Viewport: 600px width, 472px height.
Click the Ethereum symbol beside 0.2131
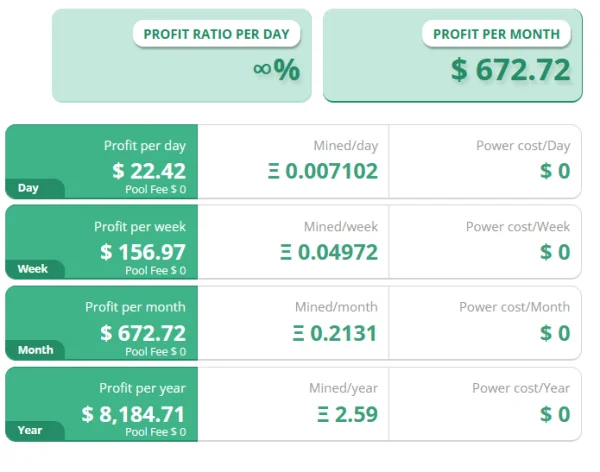(298, 333)
